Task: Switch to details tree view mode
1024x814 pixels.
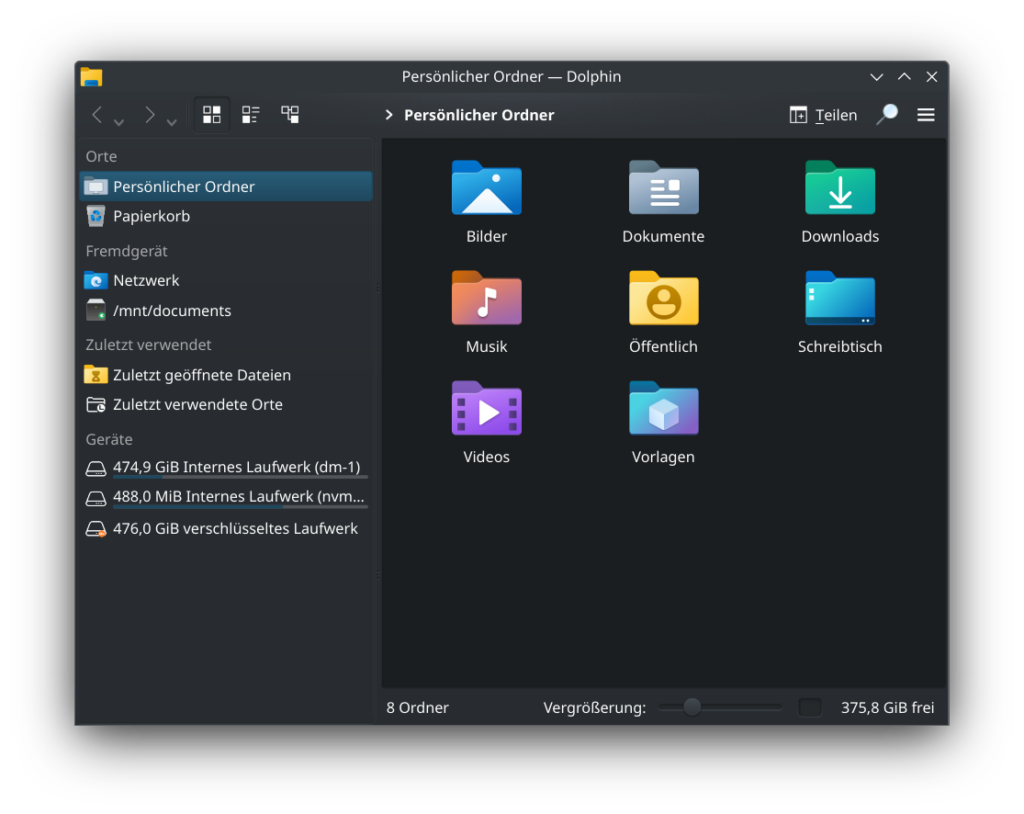Action: tap(290, 115)
